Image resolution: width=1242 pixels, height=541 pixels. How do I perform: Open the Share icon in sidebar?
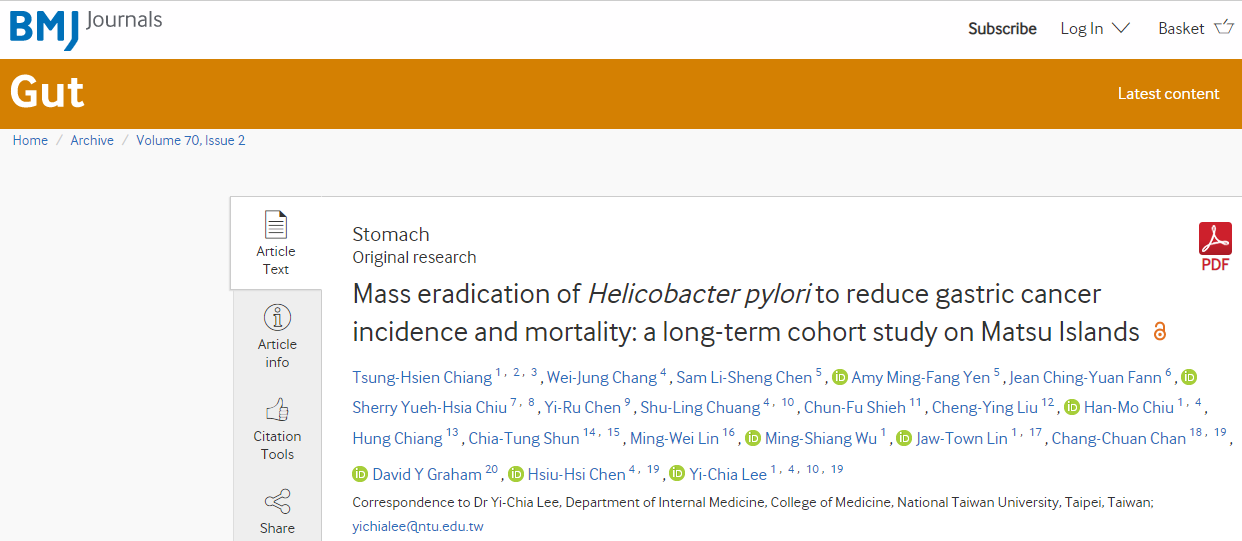[277, 502]
